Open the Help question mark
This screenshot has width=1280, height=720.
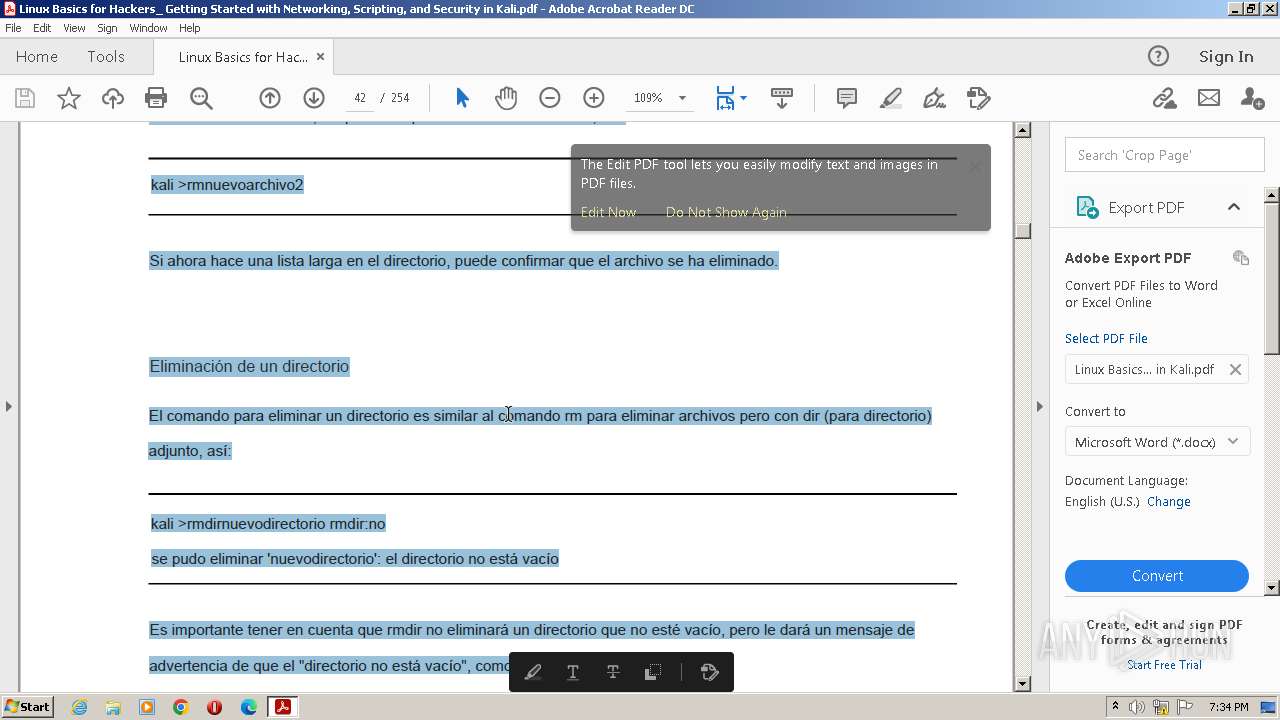(1158, 56)
